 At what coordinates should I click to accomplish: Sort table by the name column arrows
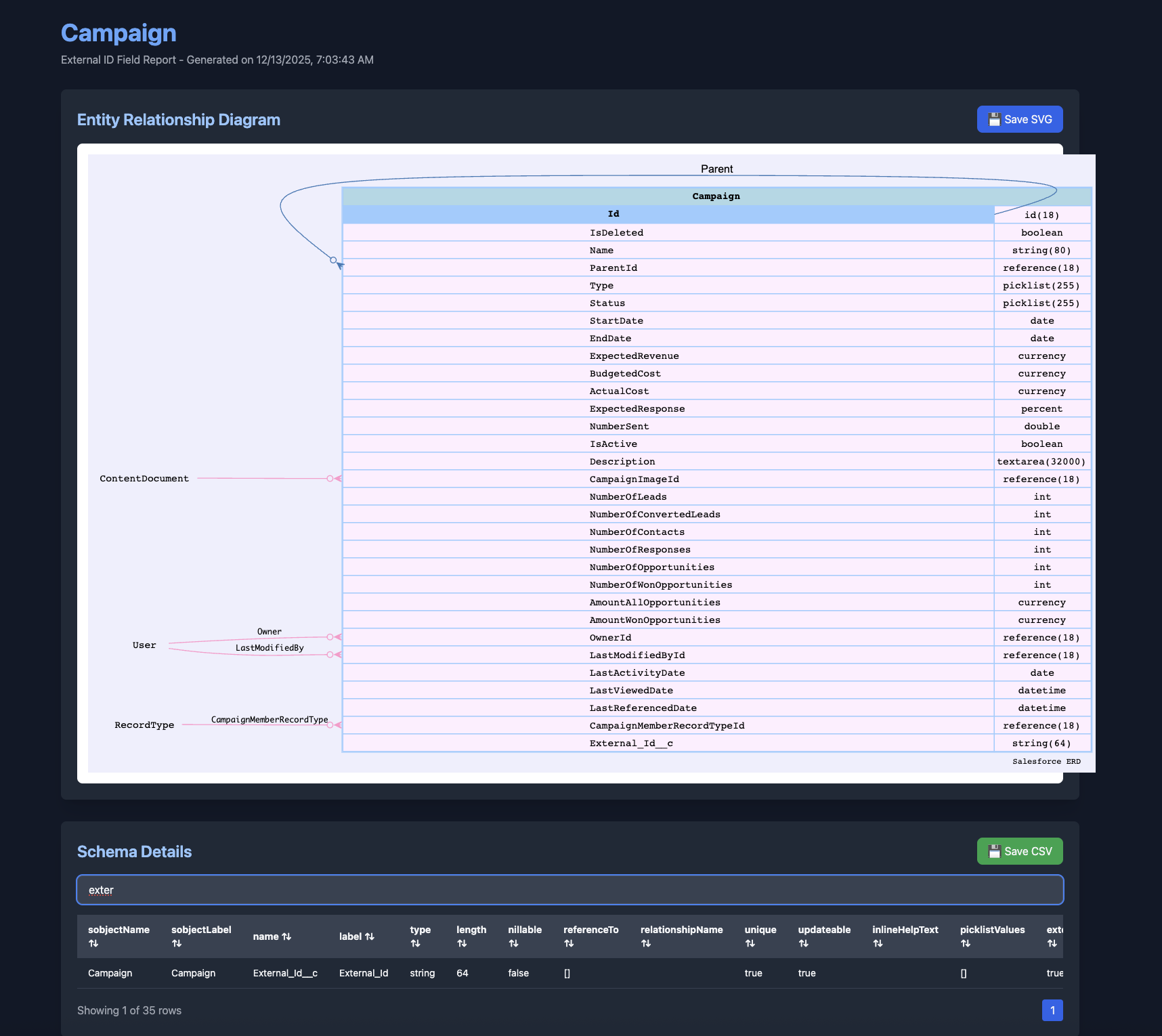tap(286, 936)
